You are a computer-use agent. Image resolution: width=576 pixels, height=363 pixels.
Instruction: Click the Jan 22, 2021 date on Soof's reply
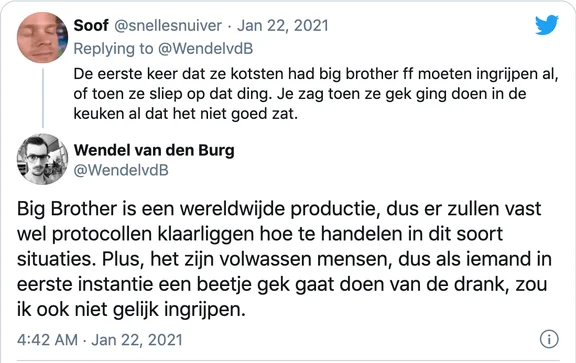(x=282, y=26)
